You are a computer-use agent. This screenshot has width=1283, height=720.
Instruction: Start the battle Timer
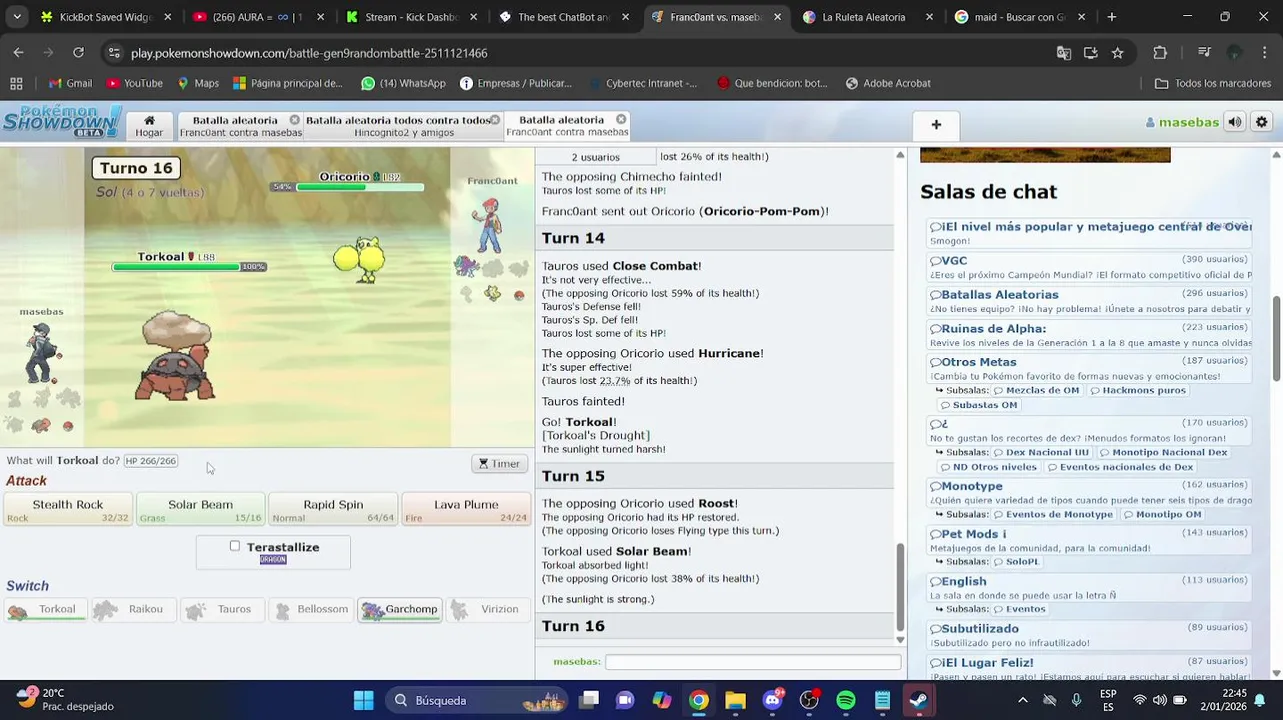(499, 464)
